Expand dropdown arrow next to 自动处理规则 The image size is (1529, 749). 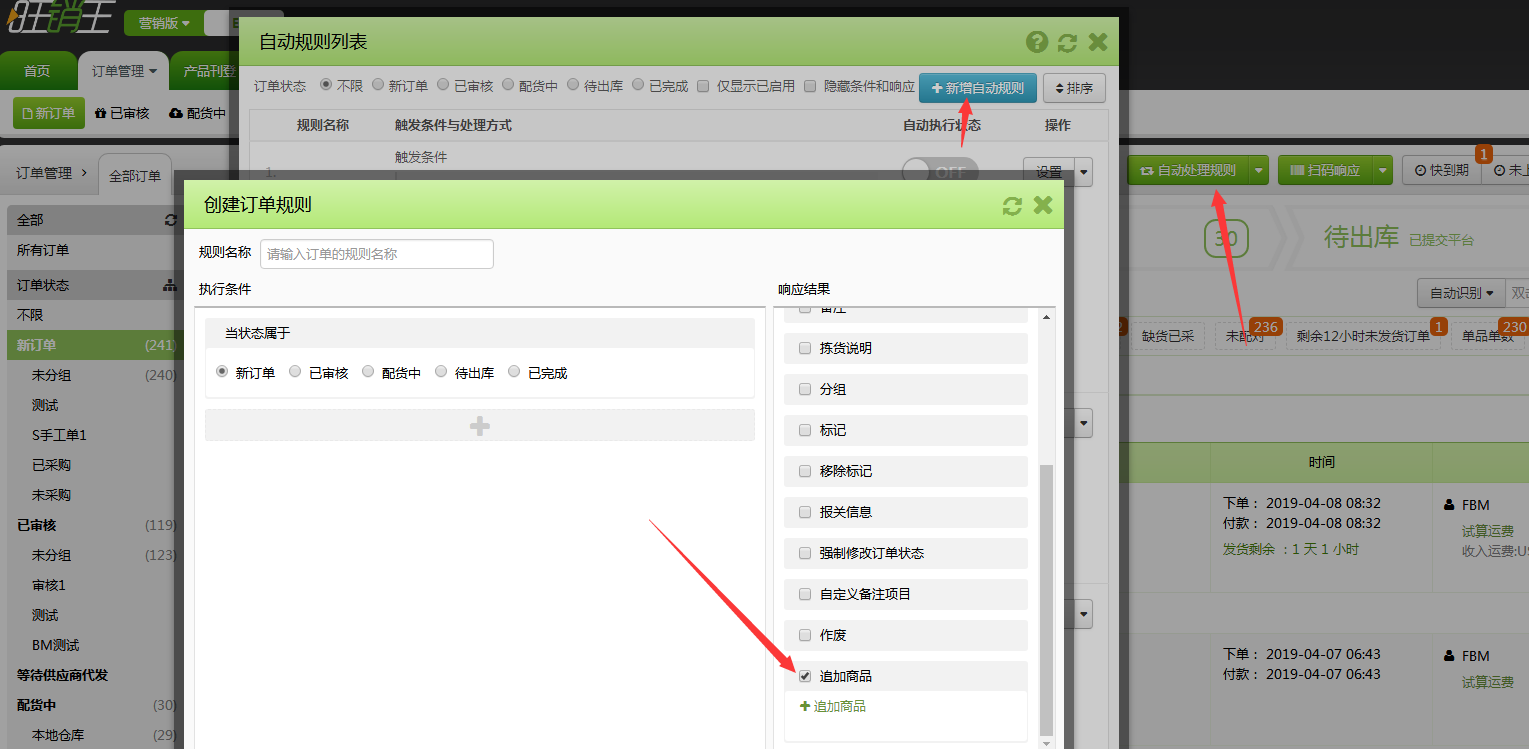[x=1259, y=170]
